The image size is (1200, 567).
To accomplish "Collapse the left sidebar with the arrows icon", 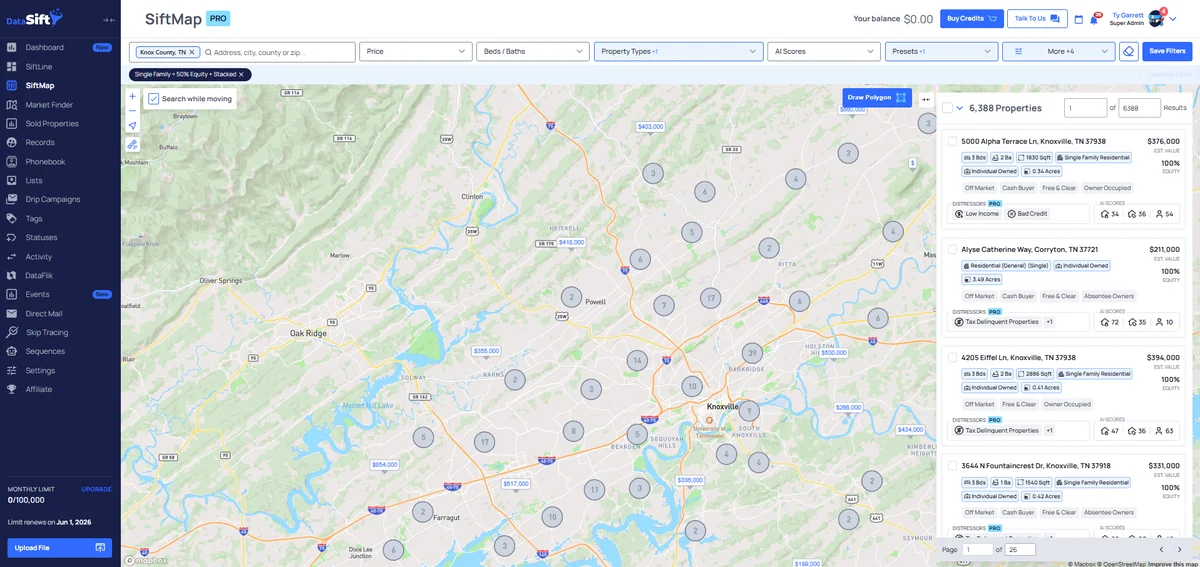I will coord(109,20).
